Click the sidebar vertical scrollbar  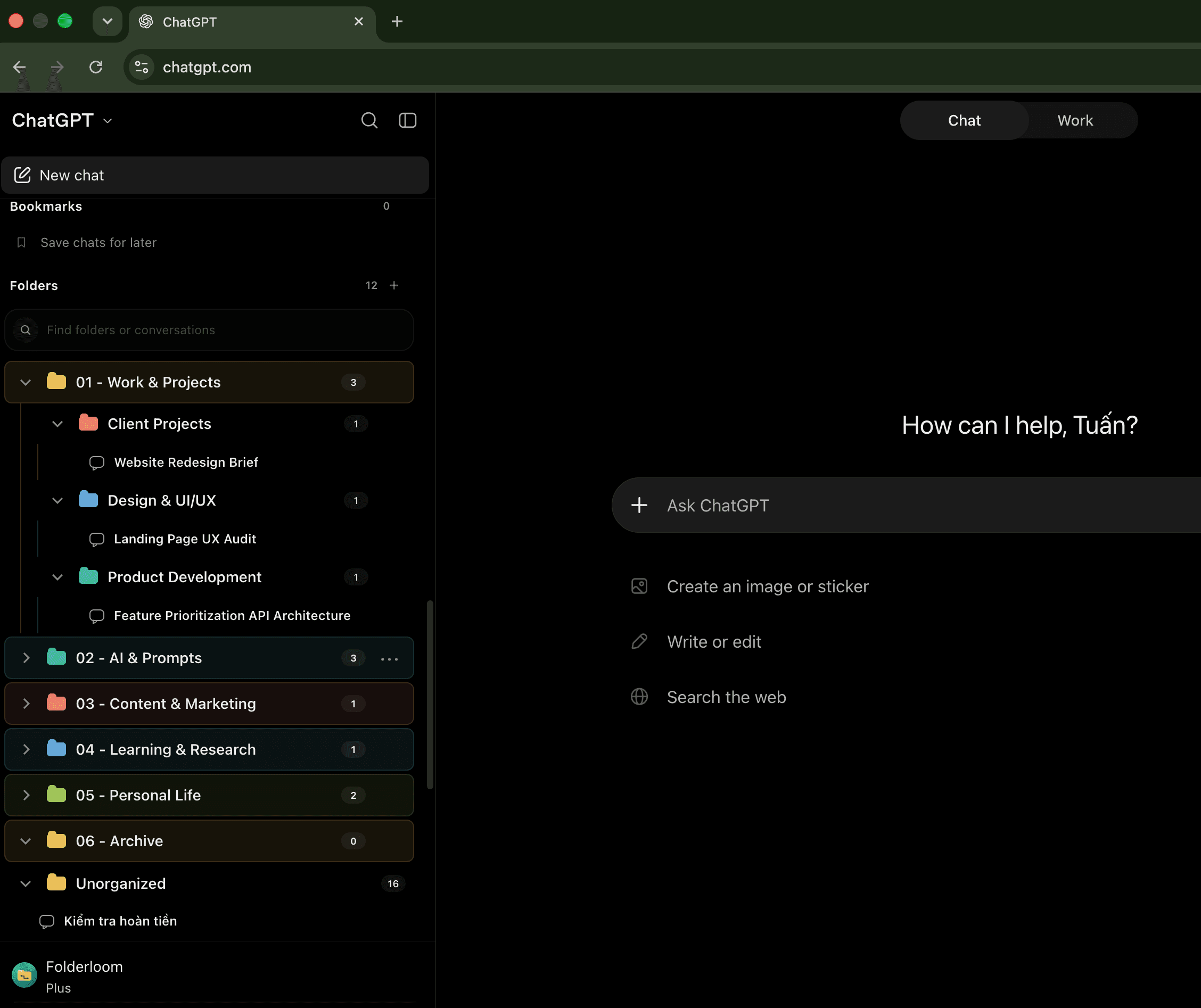point(430,695)
